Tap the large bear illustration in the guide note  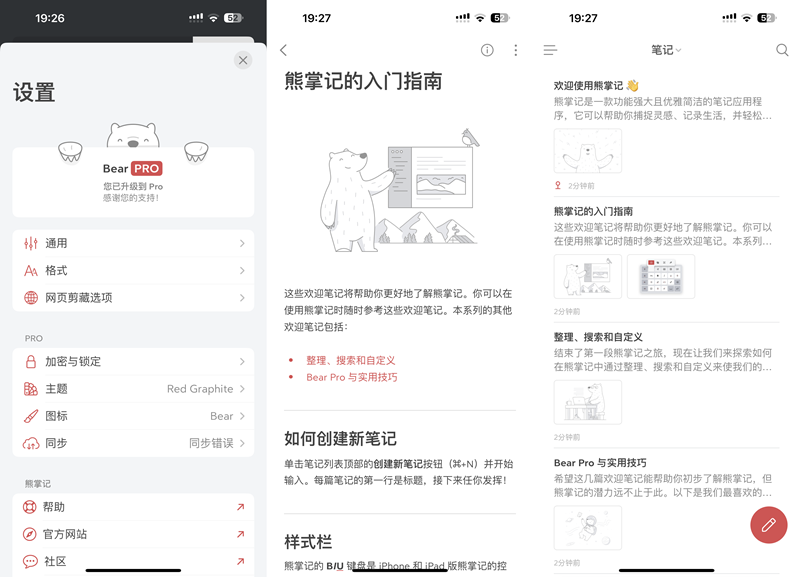pyautogui.click(x=399, y=191)
